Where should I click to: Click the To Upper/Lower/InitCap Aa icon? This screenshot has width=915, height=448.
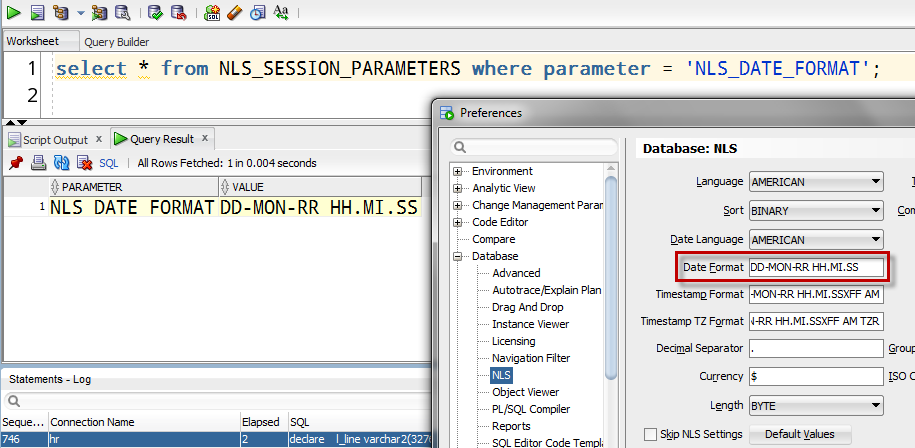tap(281, 12)
